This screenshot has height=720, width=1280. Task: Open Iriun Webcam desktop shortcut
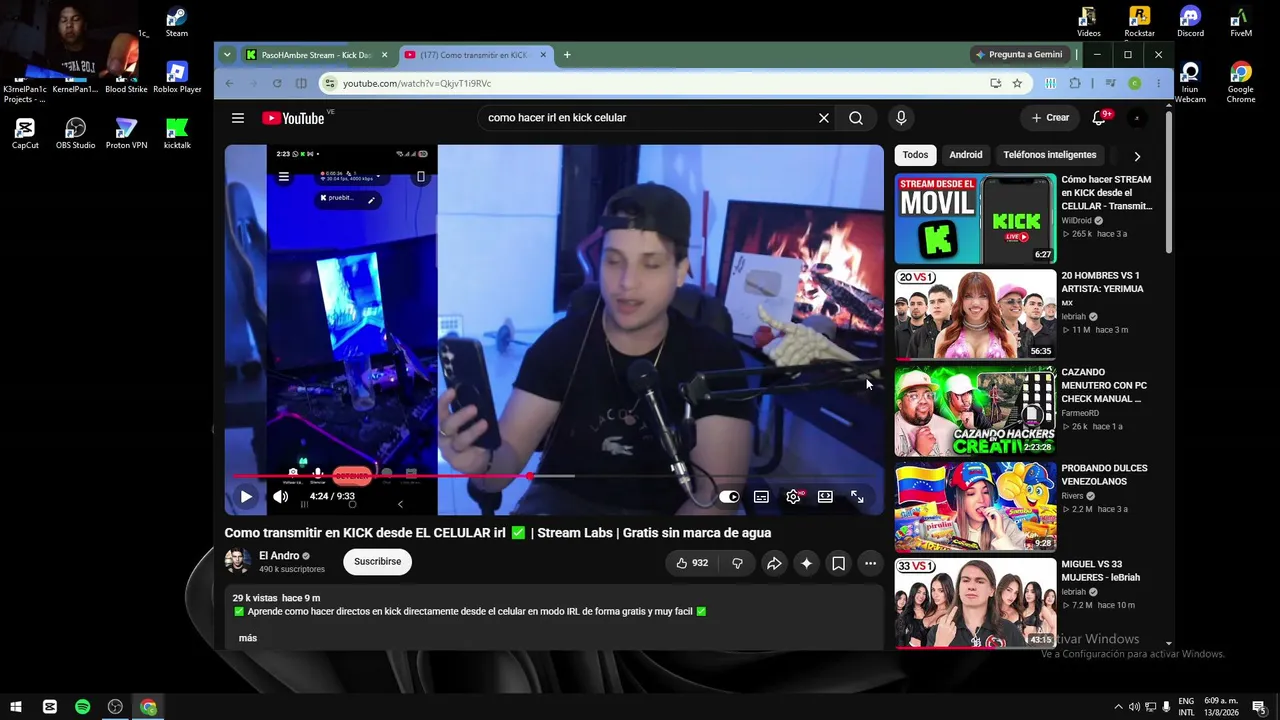(x=1190, y=83)
